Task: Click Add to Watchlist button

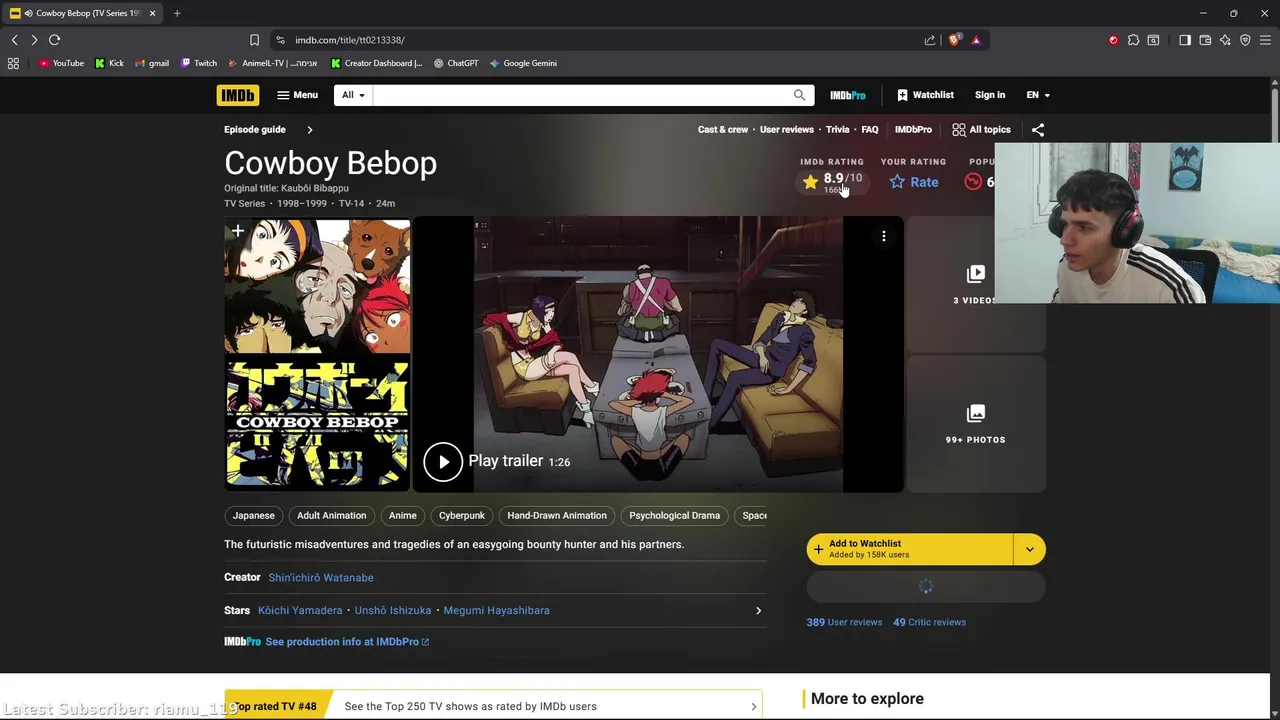Action: click(910, 549)
